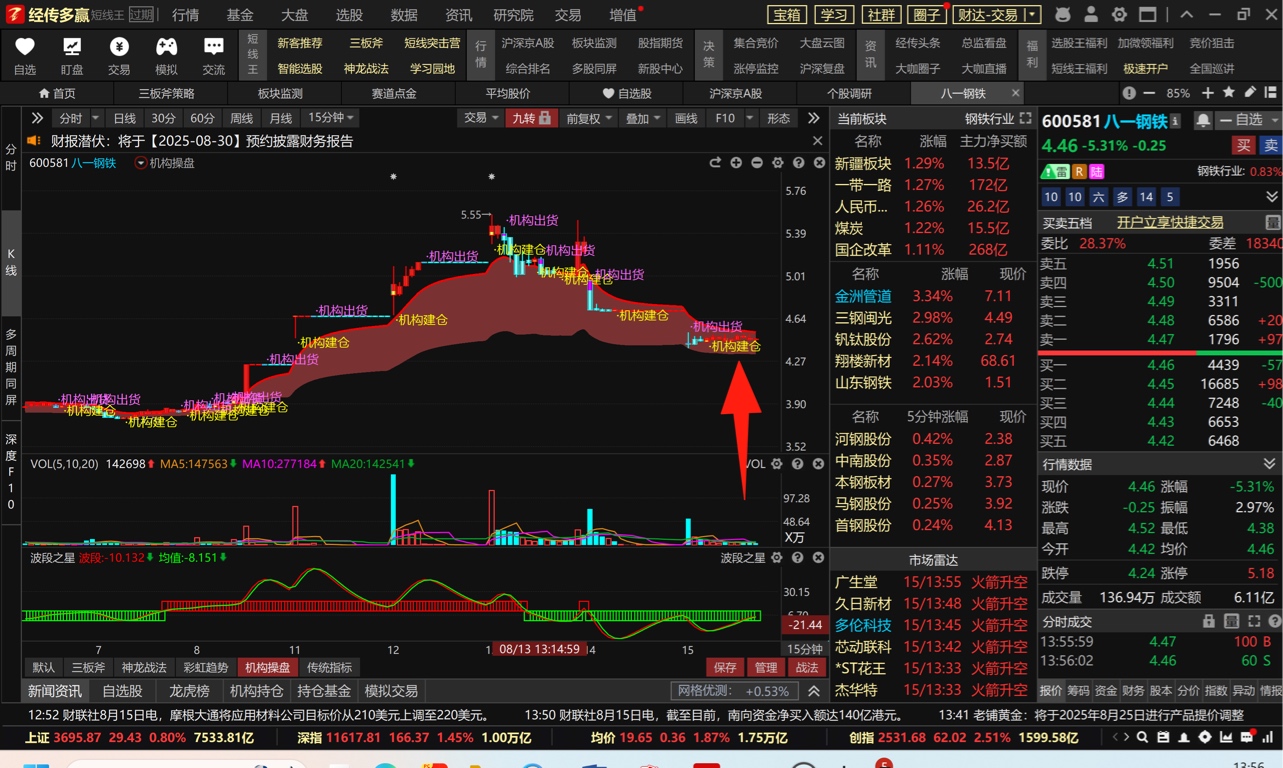Open the 模拟 gamepad icon
Screen dimensions: 1283x768
[x=166, y=47]
